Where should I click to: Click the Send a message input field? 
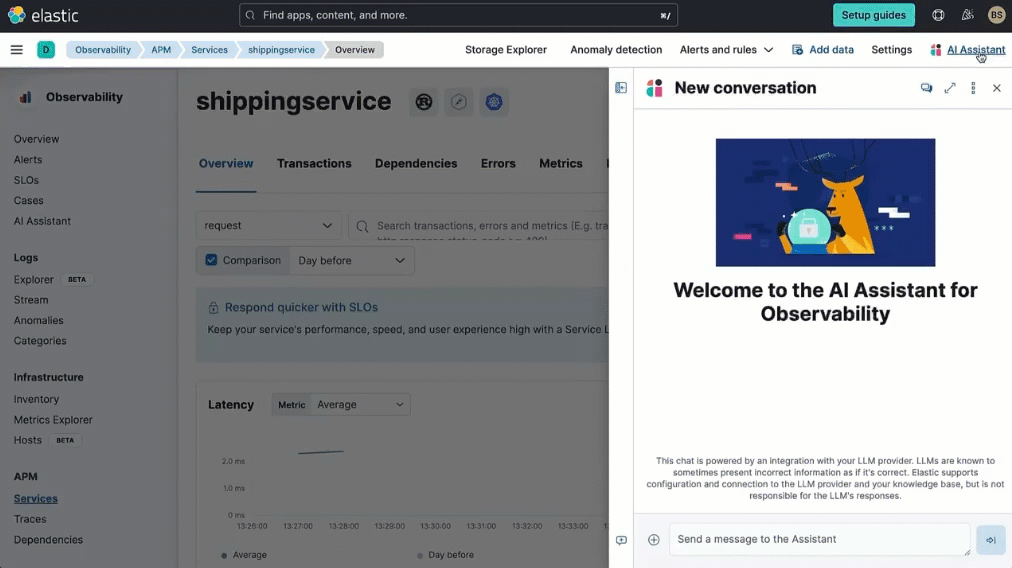click(x=819, y=540)
